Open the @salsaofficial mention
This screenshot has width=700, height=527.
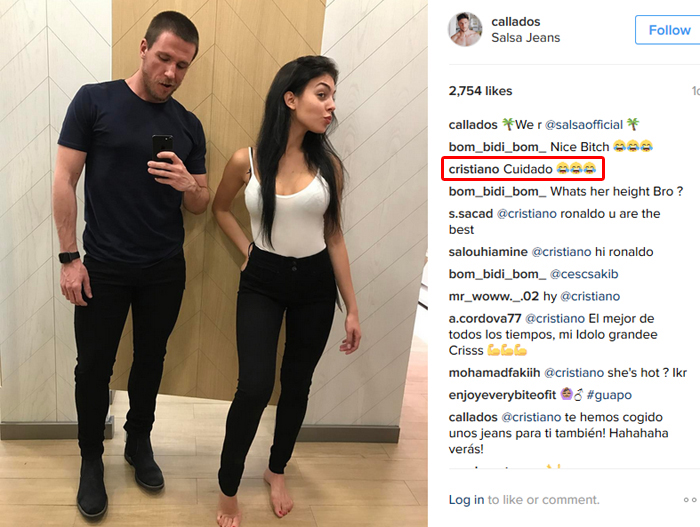click(x=583, y=125)
